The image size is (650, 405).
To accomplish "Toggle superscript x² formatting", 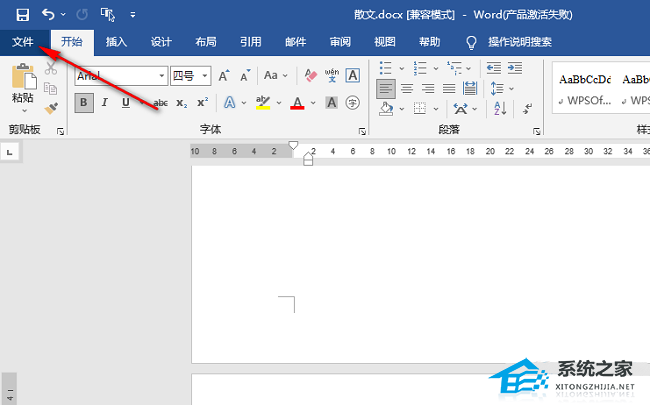I will [202, 102].
